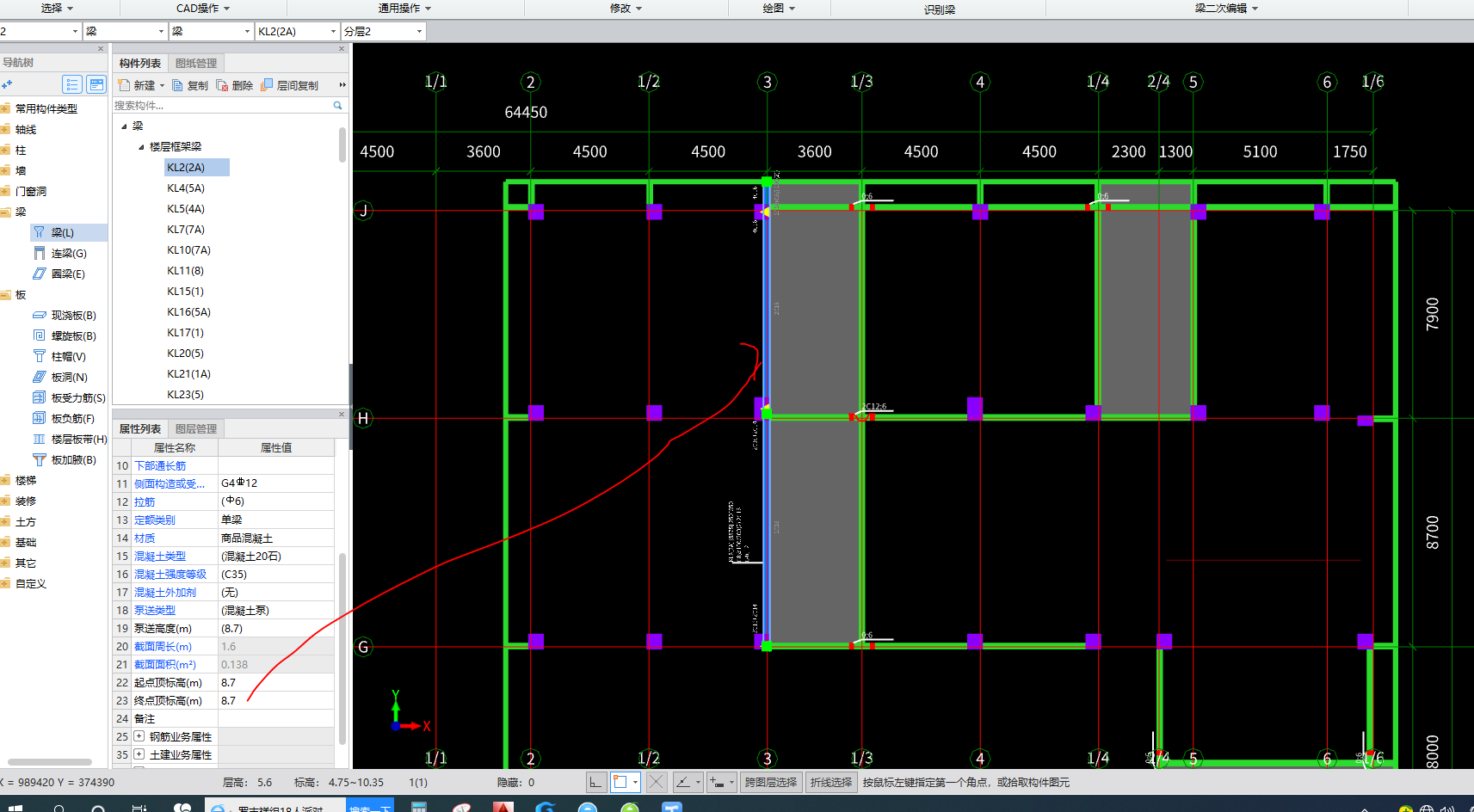Toggle the X cross snap icon
1474x812 pixels.
[x=656, y=782]
